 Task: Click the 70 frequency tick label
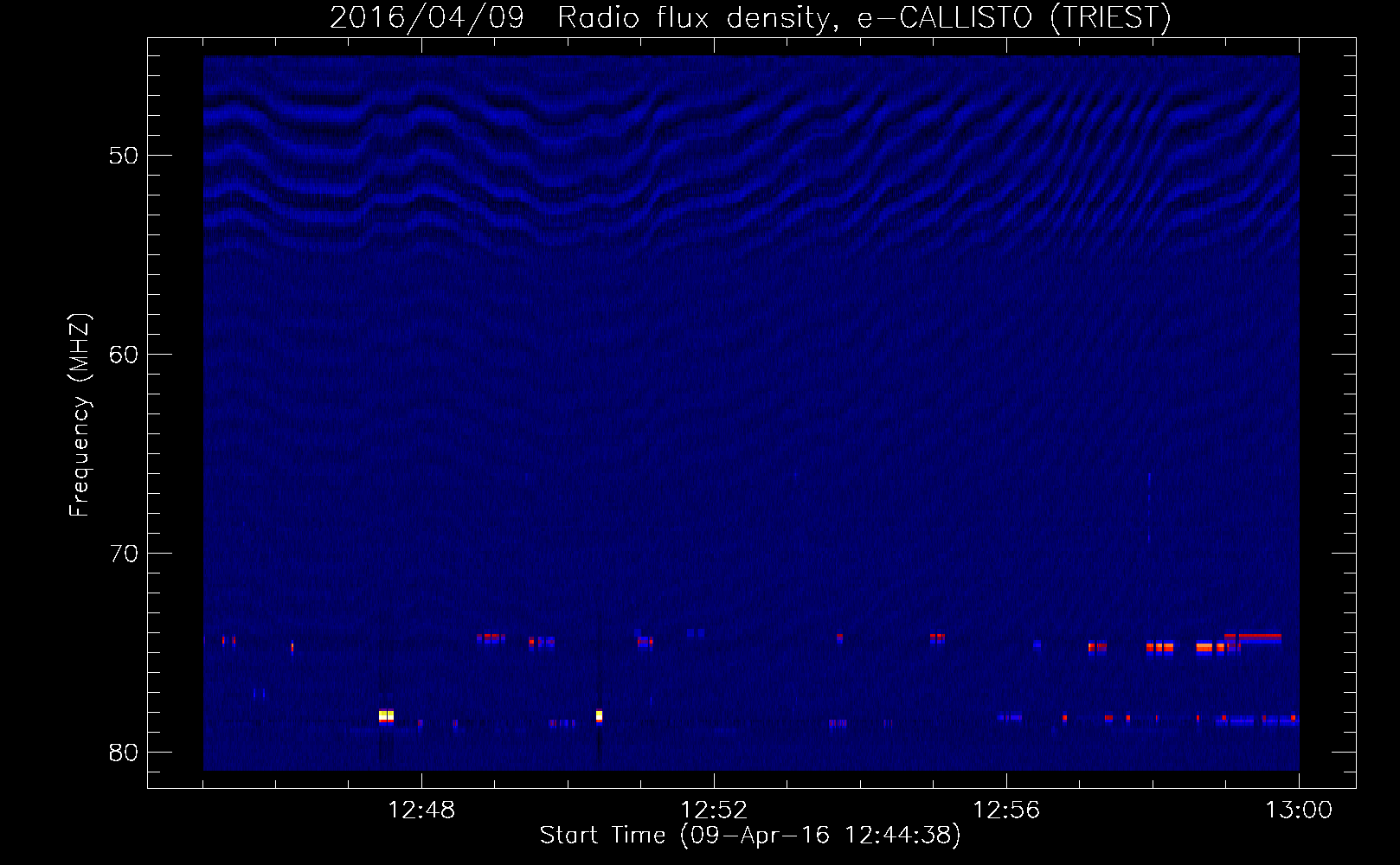[124, 554]
